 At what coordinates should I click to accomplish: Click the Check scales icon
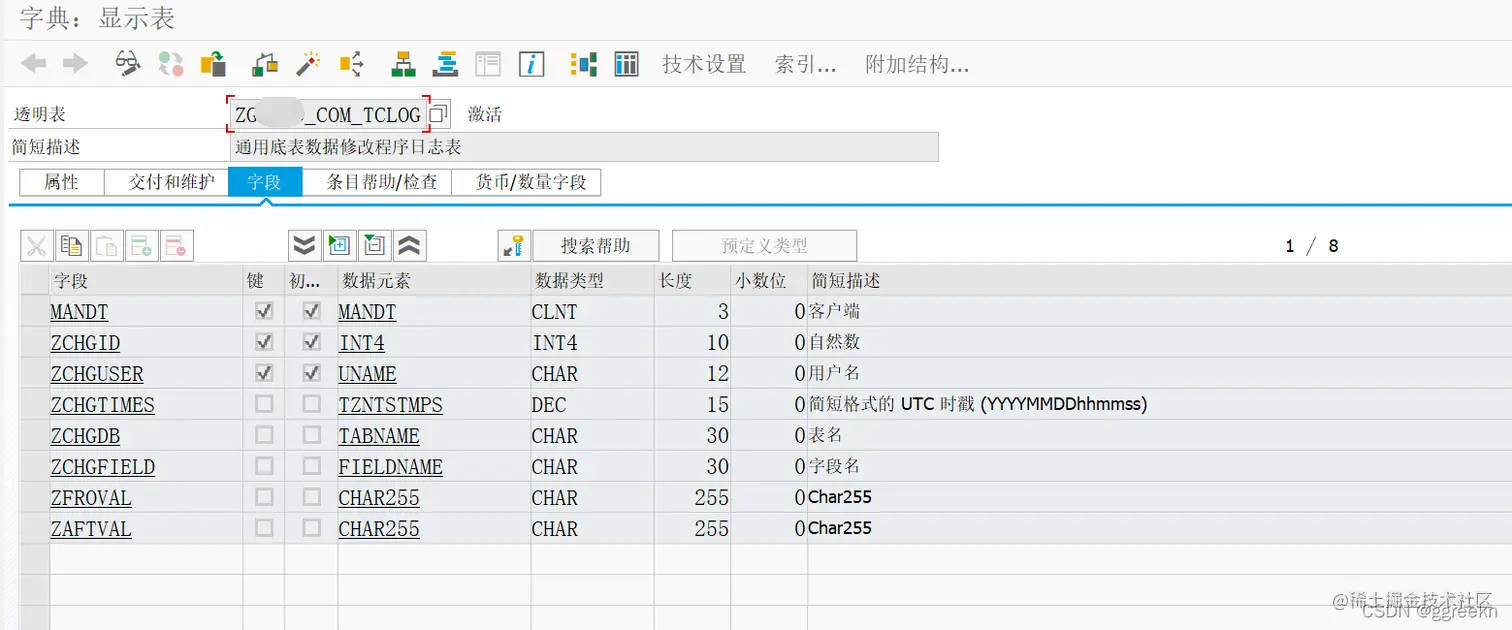point(265,64)
